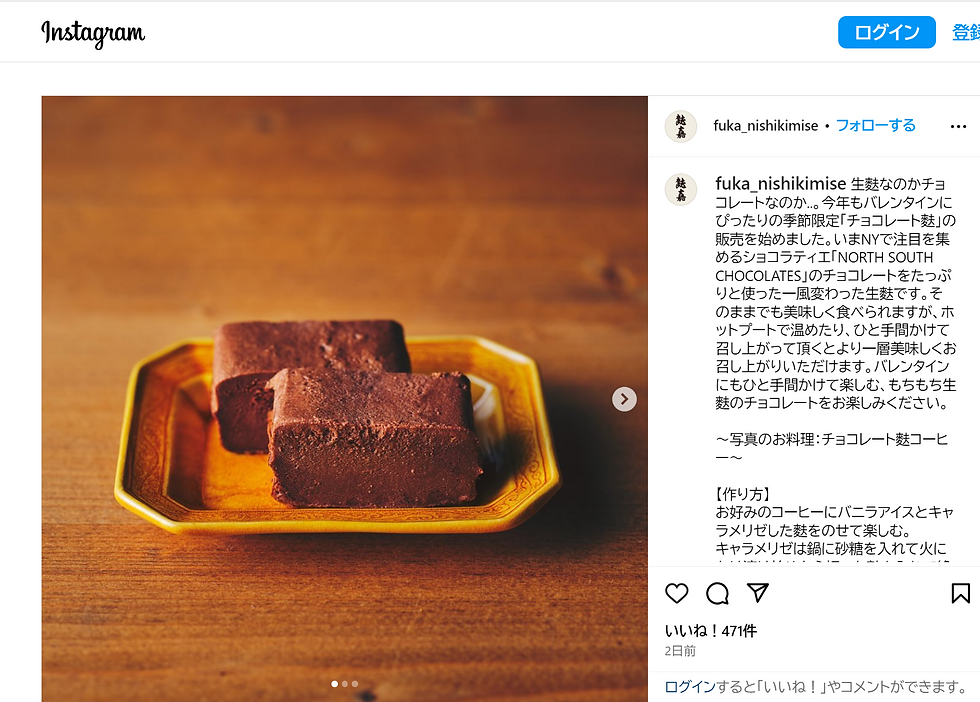The image size is (980, 702).
Task: Share the post with the paper plane icon
Action: (x=758, y=593)
